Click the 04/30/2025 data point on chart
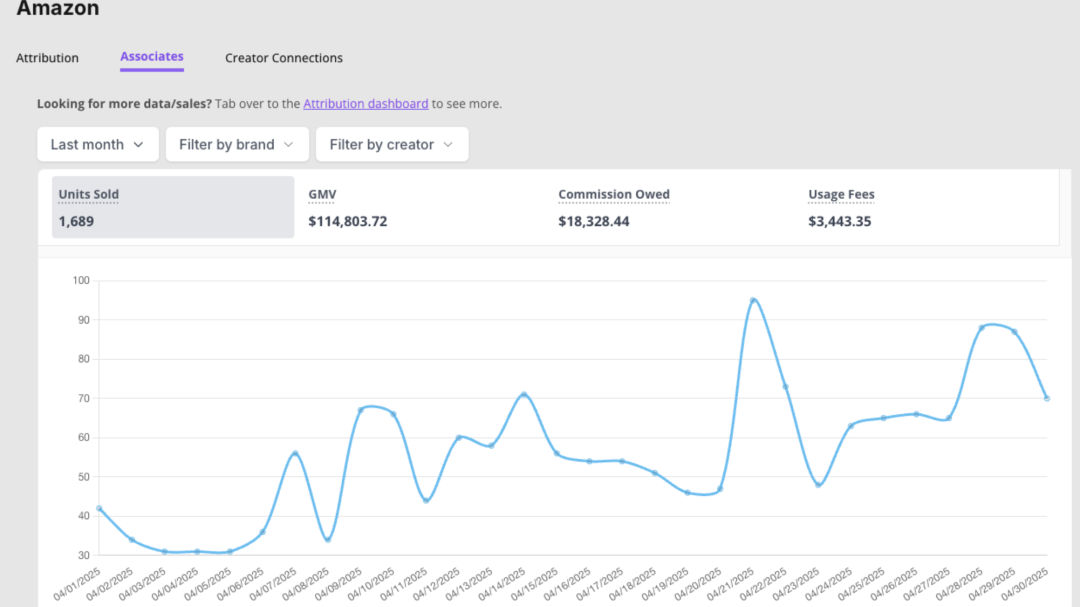This screenshot has height=607, width=1080. (1047, 398)
